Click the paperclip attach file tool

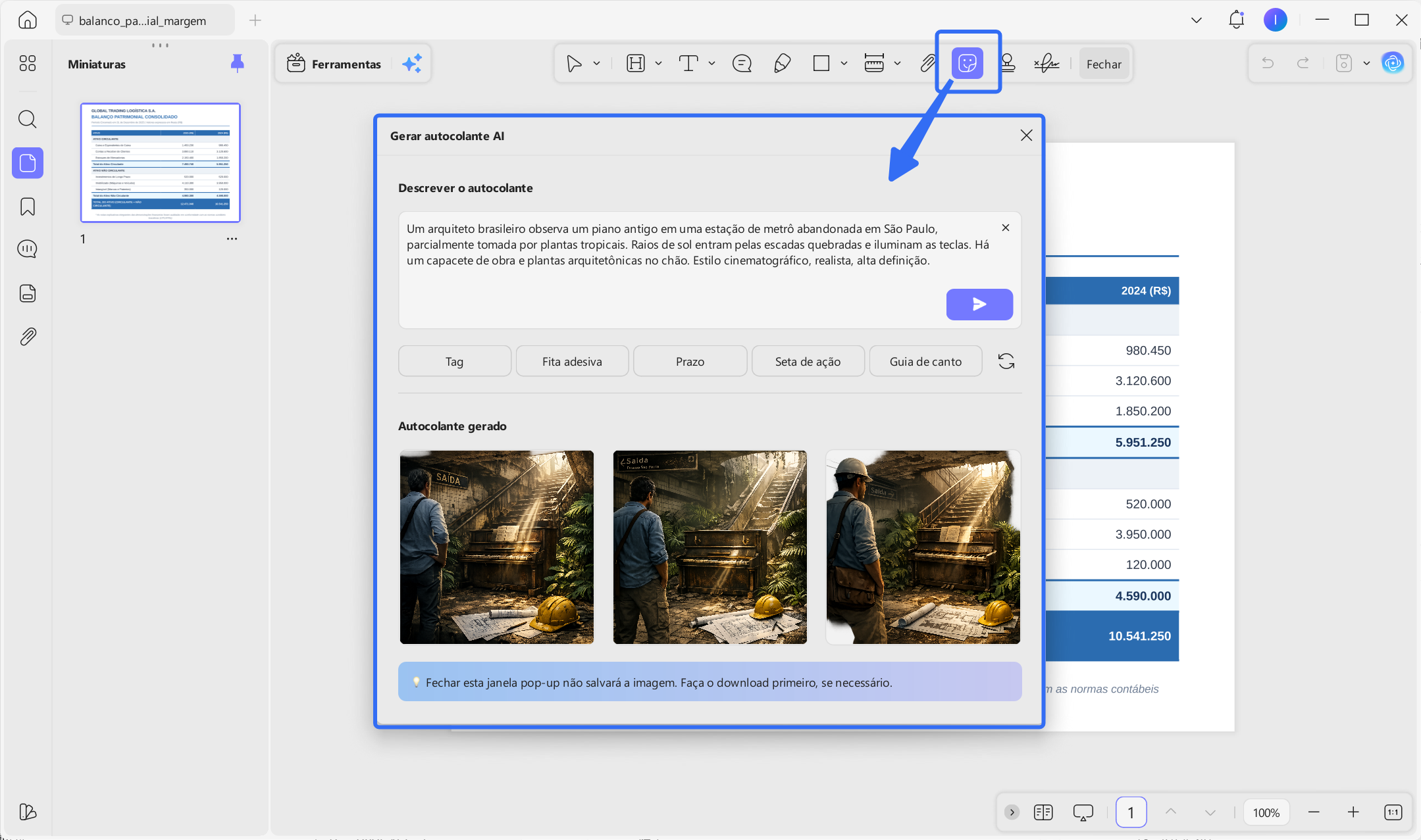(927, 63)
